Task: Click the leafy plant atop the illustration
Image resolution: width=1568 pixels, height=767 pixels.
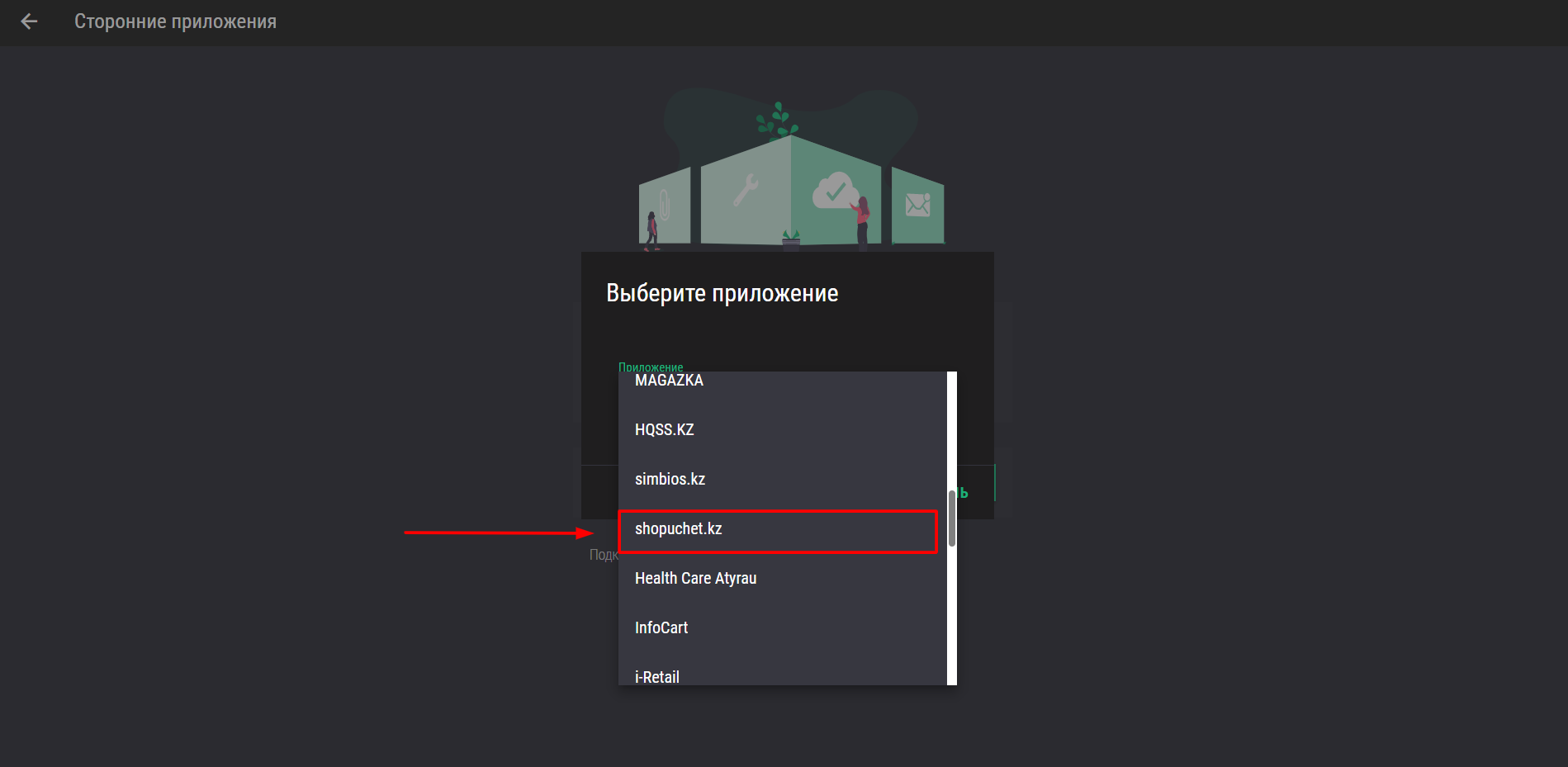Action: 777,121
